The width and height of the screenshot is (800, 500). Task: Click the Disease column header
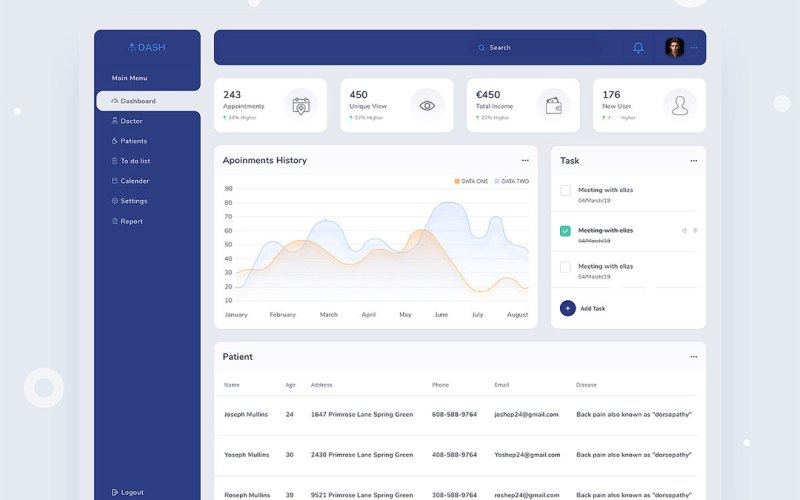586,385
